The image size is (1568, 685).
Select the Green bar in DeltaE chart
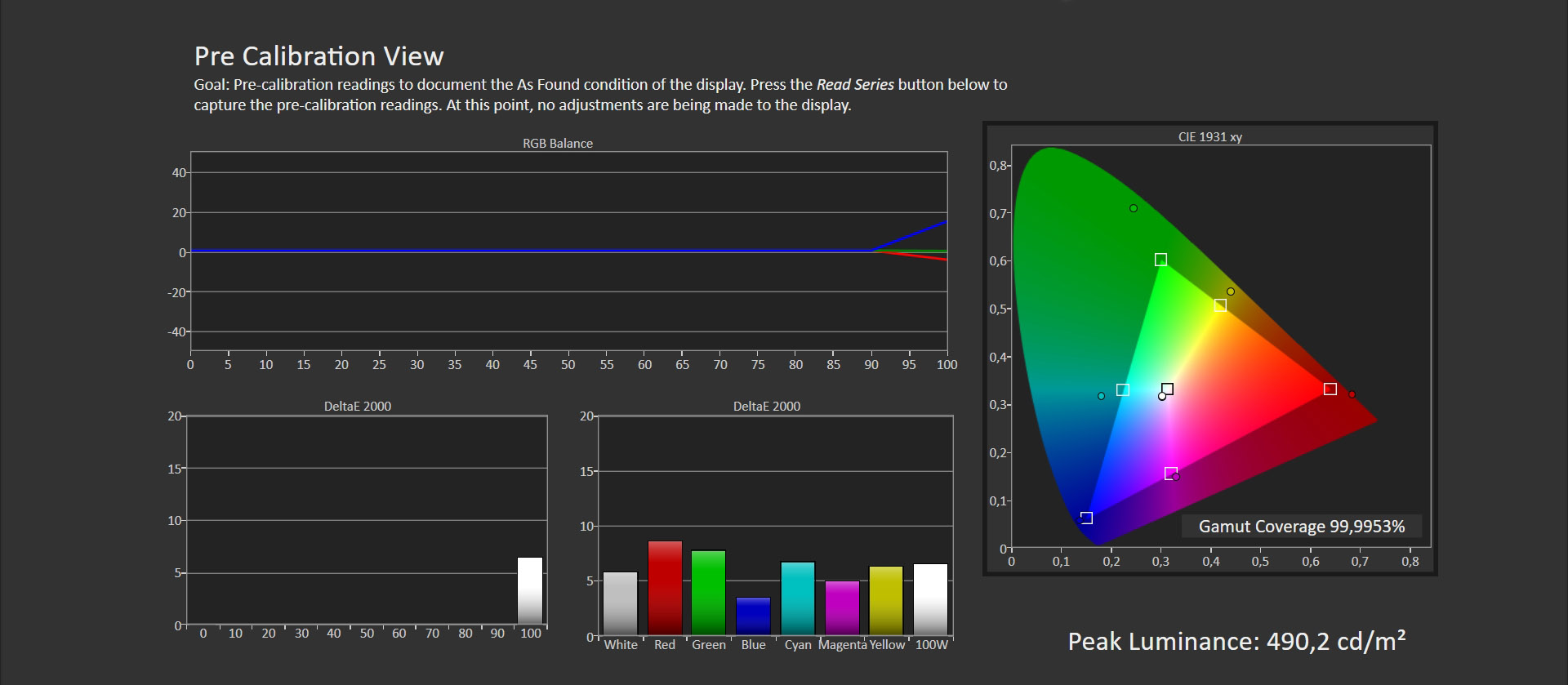709,593
